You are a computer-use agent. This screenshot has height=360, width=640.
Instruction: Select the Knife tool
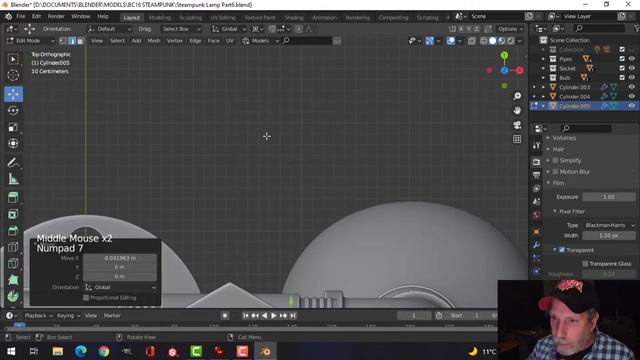pos(13,263)
